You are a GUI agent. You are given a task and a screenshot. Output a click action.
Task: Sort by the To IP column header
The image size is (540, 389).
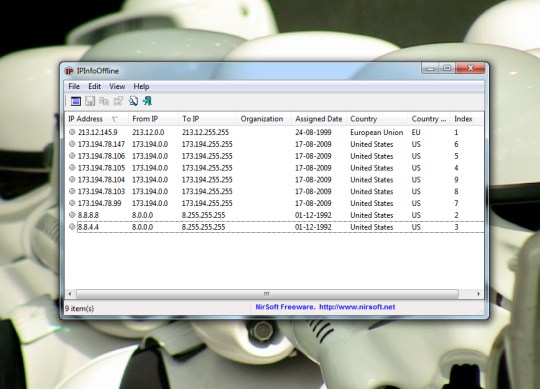pyautogui.click(x=207, y=119)
